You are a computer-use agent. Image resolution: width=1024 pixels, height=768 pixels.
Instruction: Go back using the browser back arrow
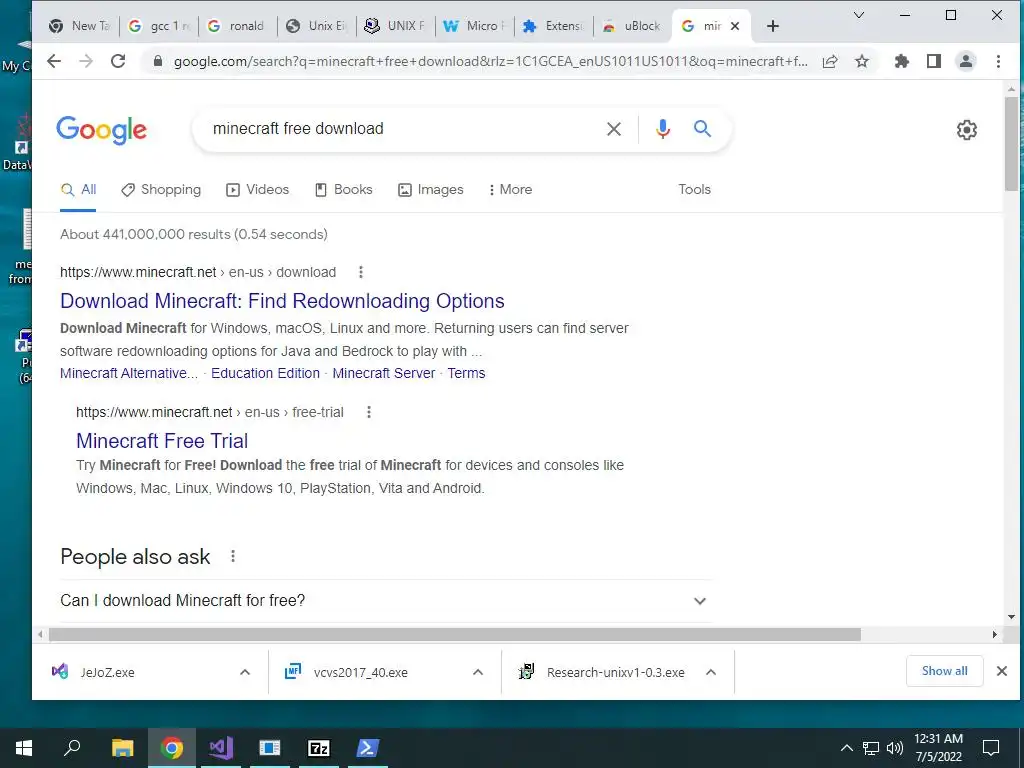tap(54, 61)
